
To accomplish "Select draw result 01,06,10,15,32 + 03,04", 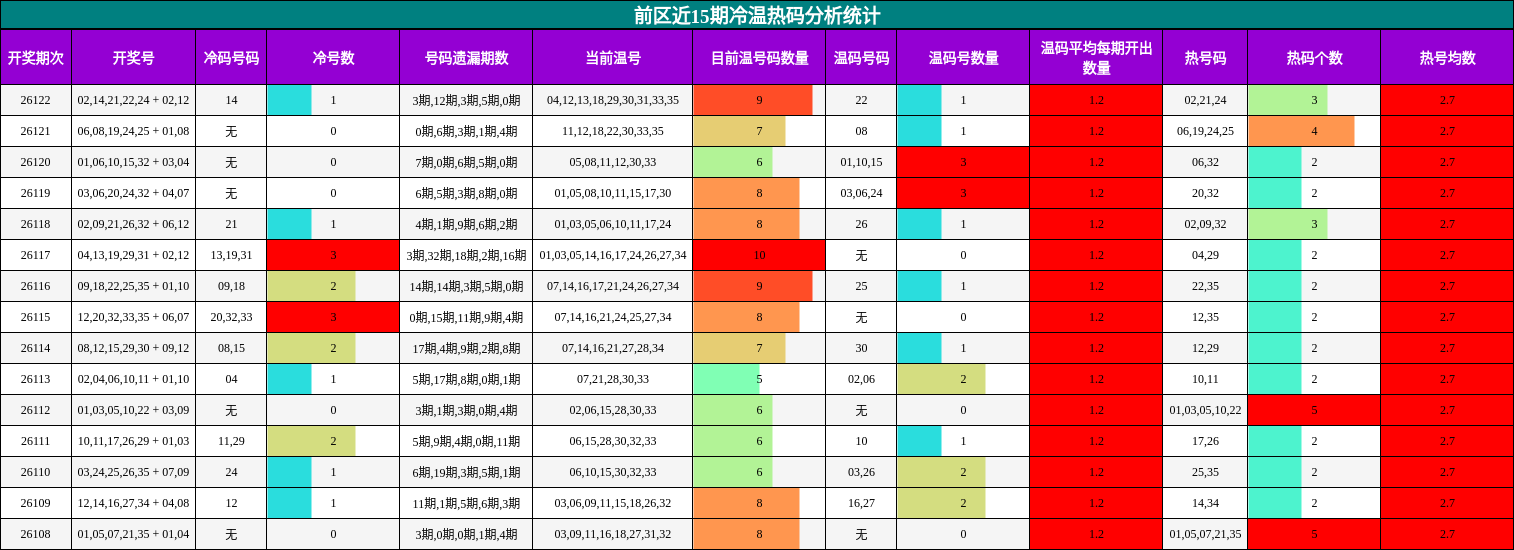I will point(133,162).
